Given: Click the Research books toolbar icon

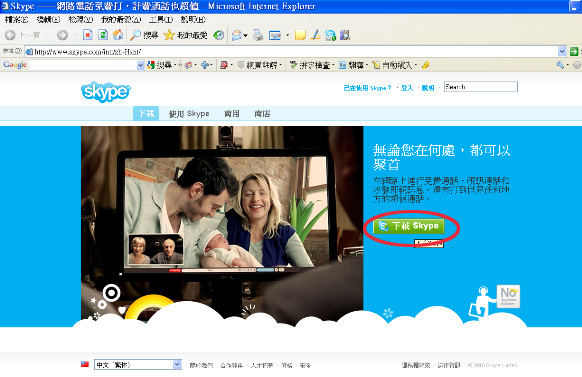Looking at the screenshot, I should [345, 35].
